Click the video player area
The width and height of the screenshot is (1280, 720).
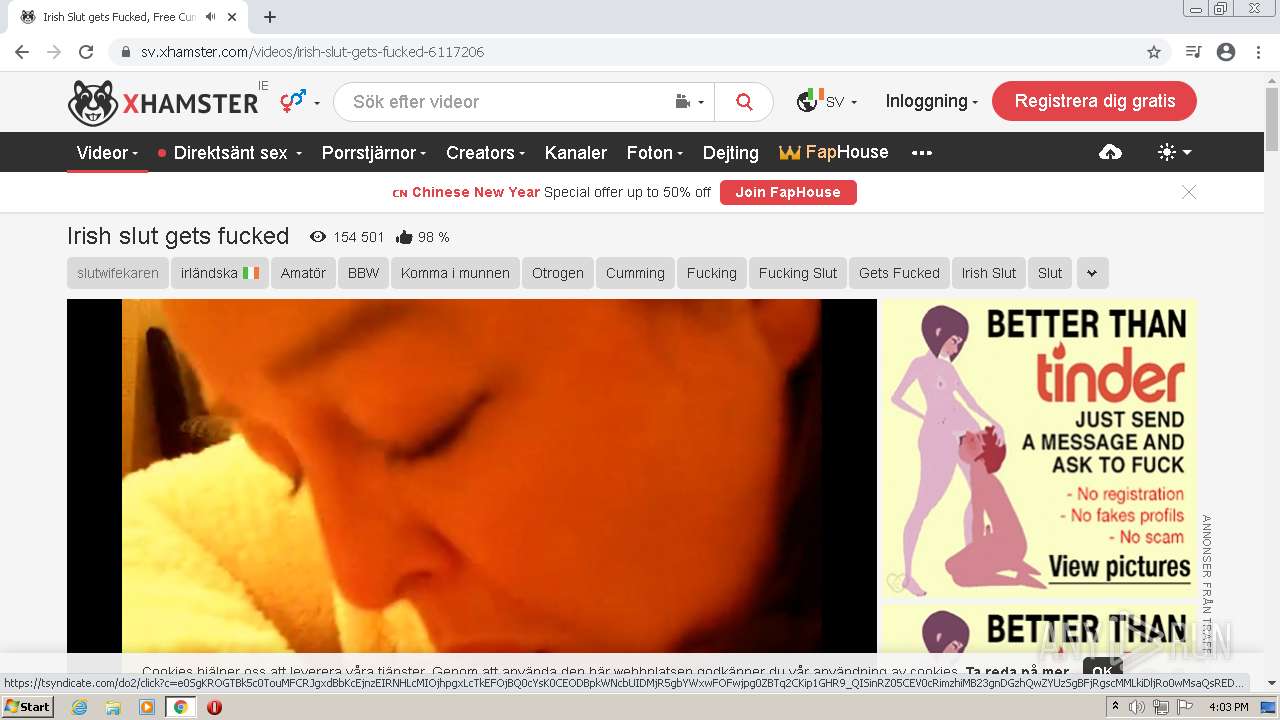pyautogui.click(x=472, y=477)
